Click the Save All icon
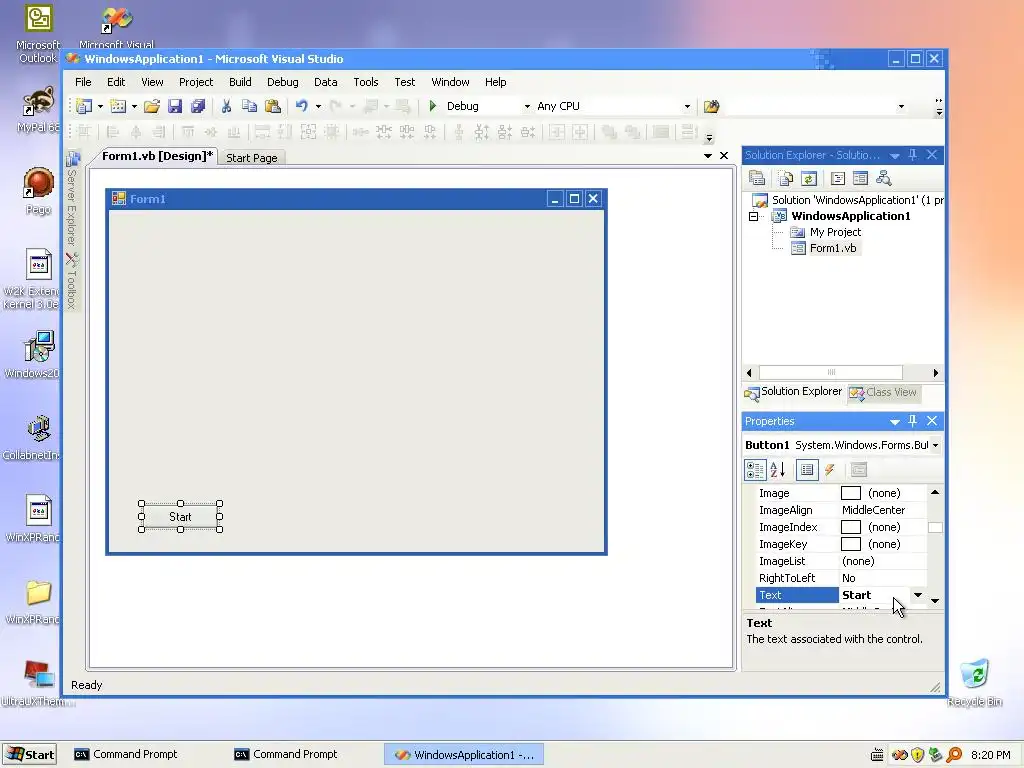This screenshot has height=768, width=1024. click(x=198, y=106)
